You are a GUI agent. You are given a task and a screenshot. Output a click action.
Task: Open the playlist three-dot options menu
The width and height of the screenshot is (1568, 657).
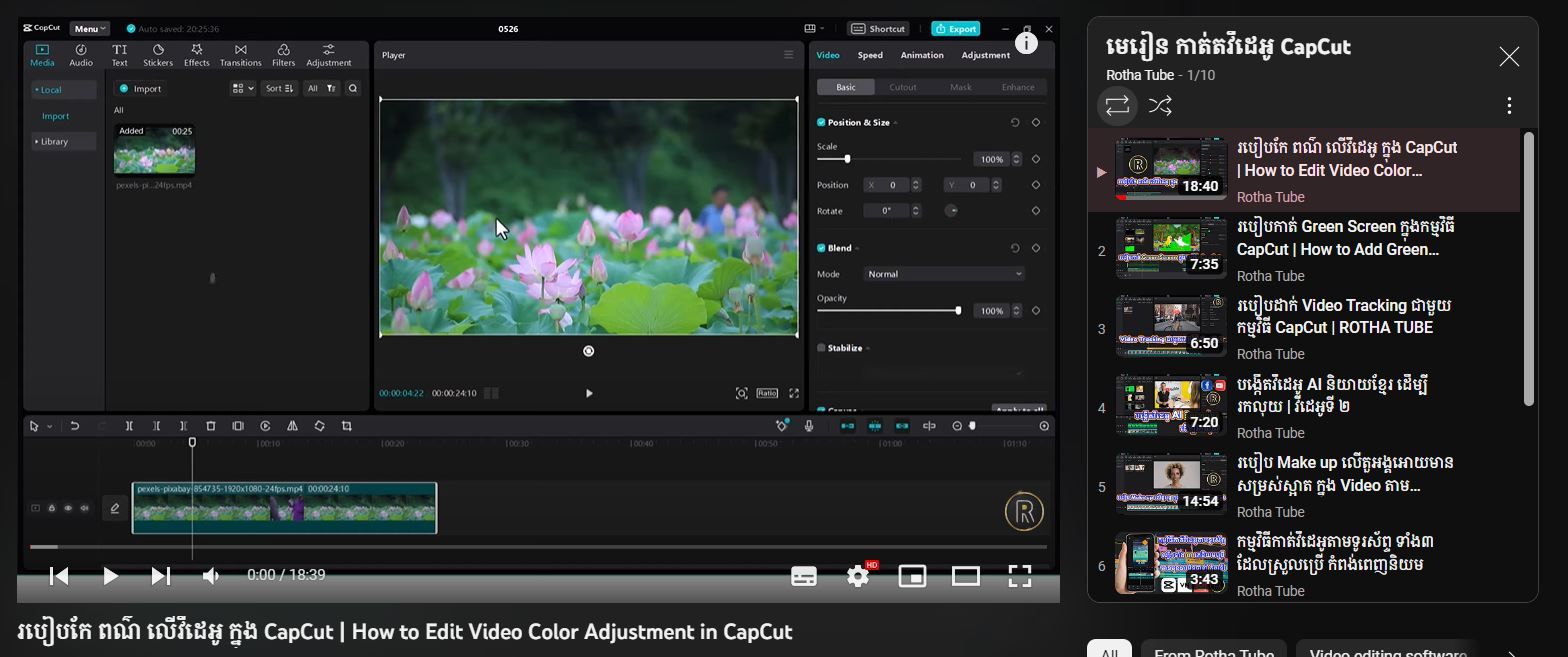[x=1509, y=105]
